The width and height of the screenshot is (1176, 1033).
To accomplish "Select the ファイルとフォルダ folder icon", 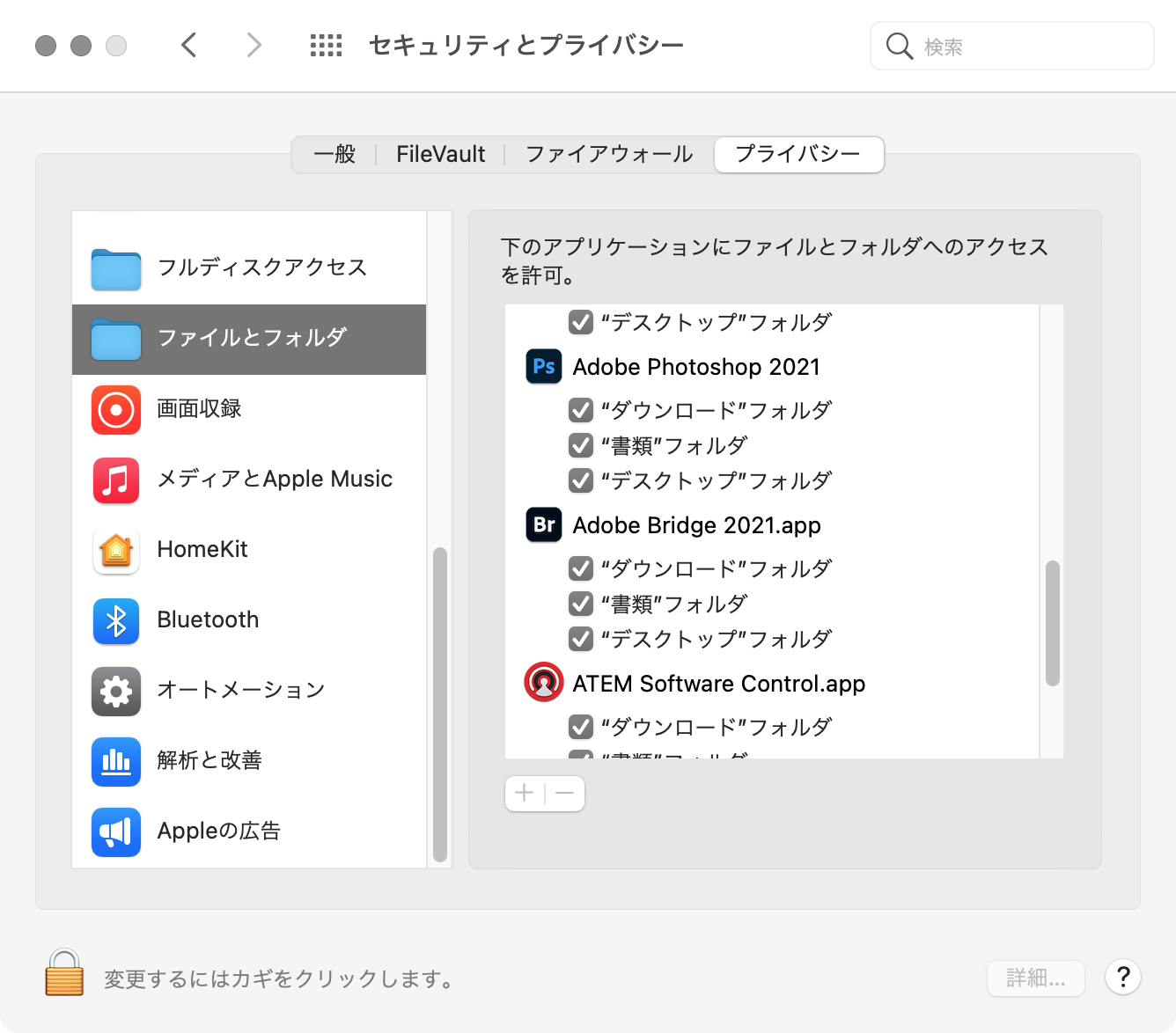I will 116,338.
